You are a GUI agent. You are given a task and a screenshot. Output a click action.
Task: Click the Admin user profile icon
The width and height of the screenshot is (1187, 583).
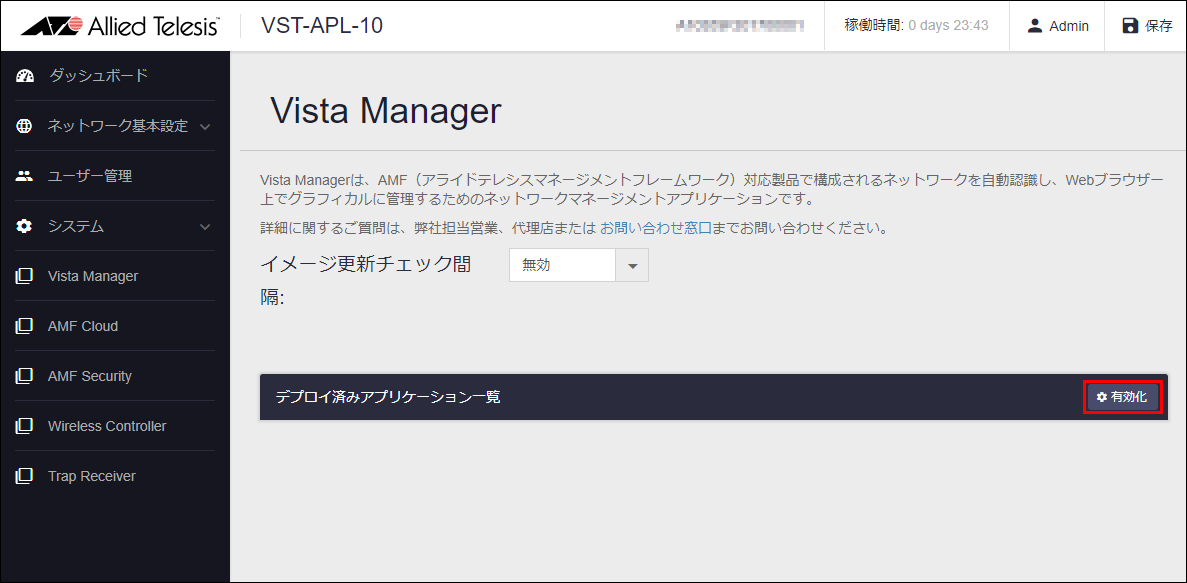pyautogui.click(x=1035, y=26)
